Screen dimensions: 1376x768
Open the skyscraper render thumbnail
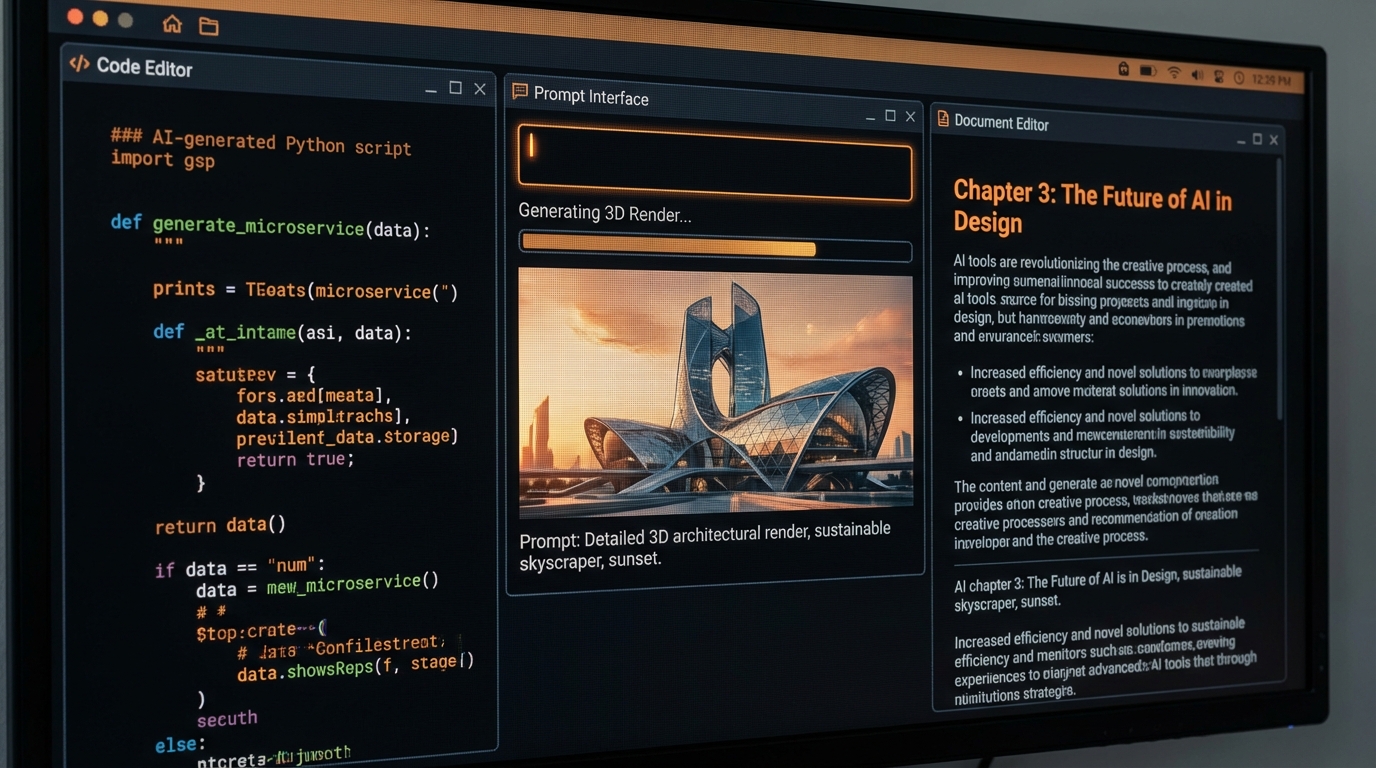pyautogui.click(x=714, y=388)
